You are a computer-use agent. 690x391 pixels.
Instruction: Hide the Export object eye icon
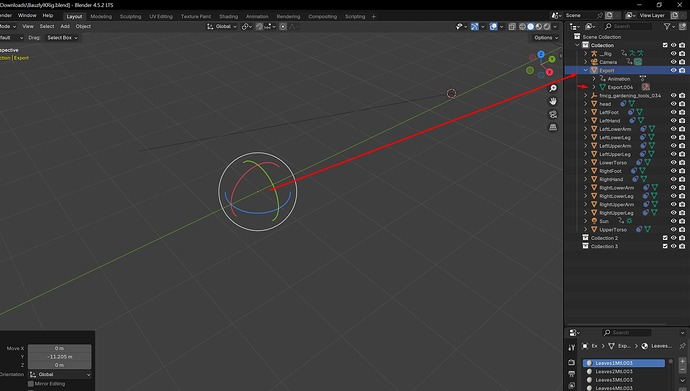coord(673,70)
